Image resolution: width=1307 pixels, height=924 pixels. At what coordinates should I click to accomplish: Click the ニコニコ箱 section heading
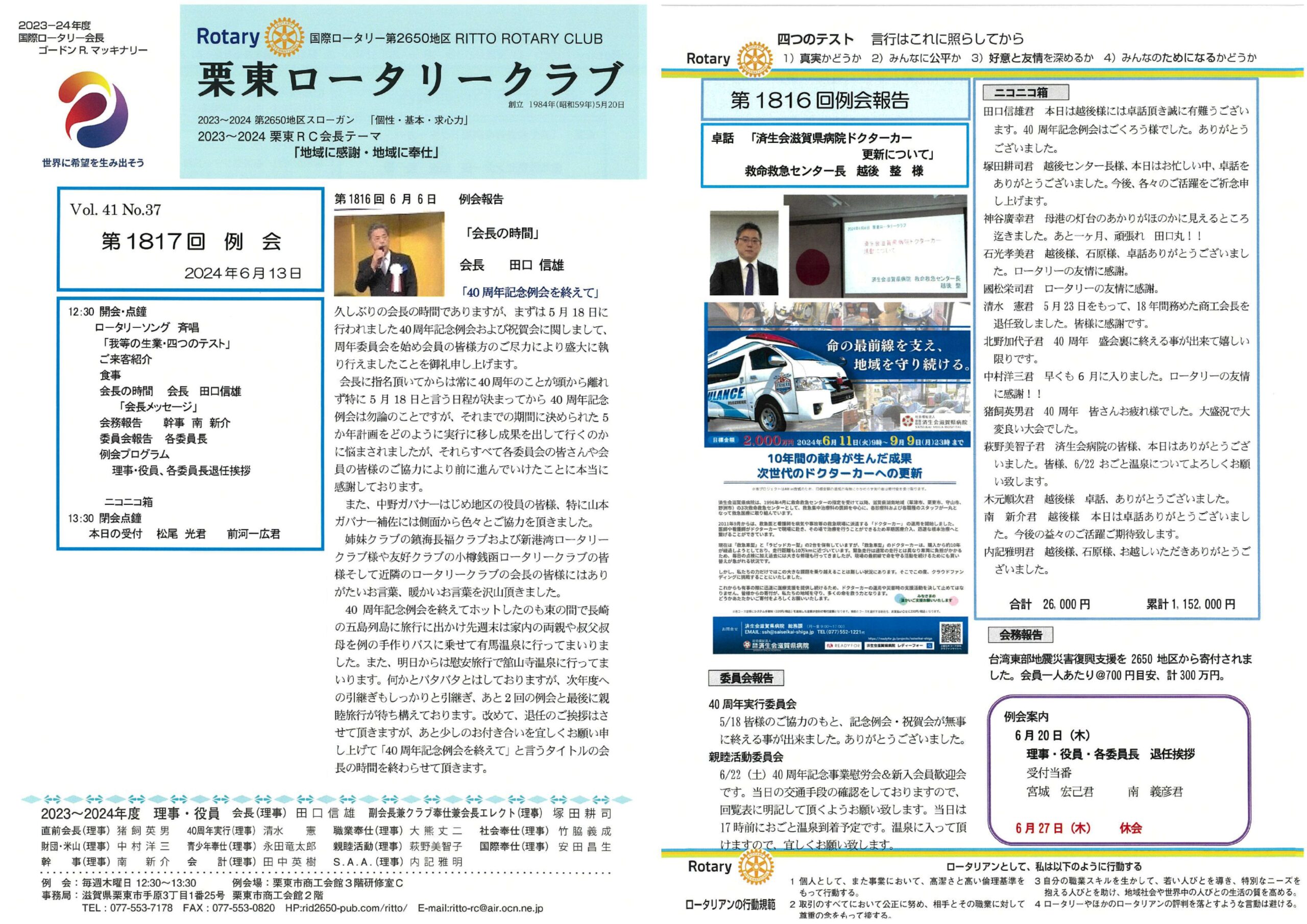[x=1026, y=92]
